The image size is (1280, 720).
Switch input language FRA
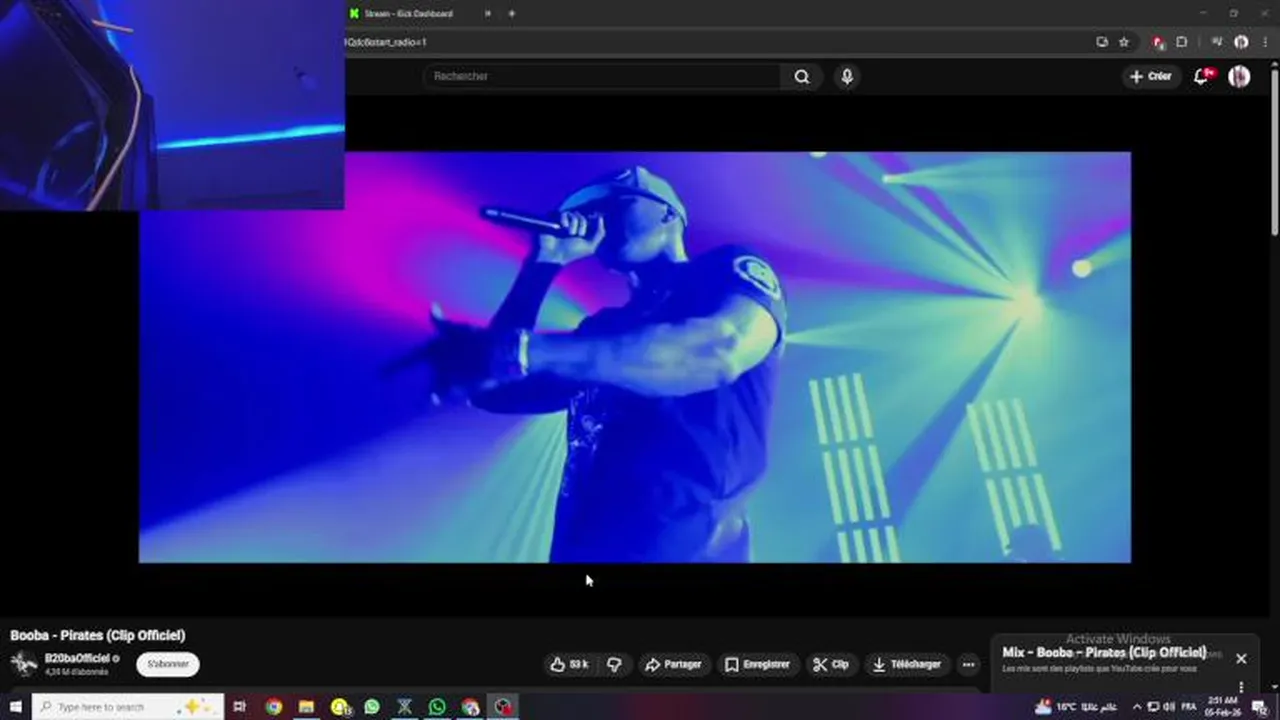1189,707
